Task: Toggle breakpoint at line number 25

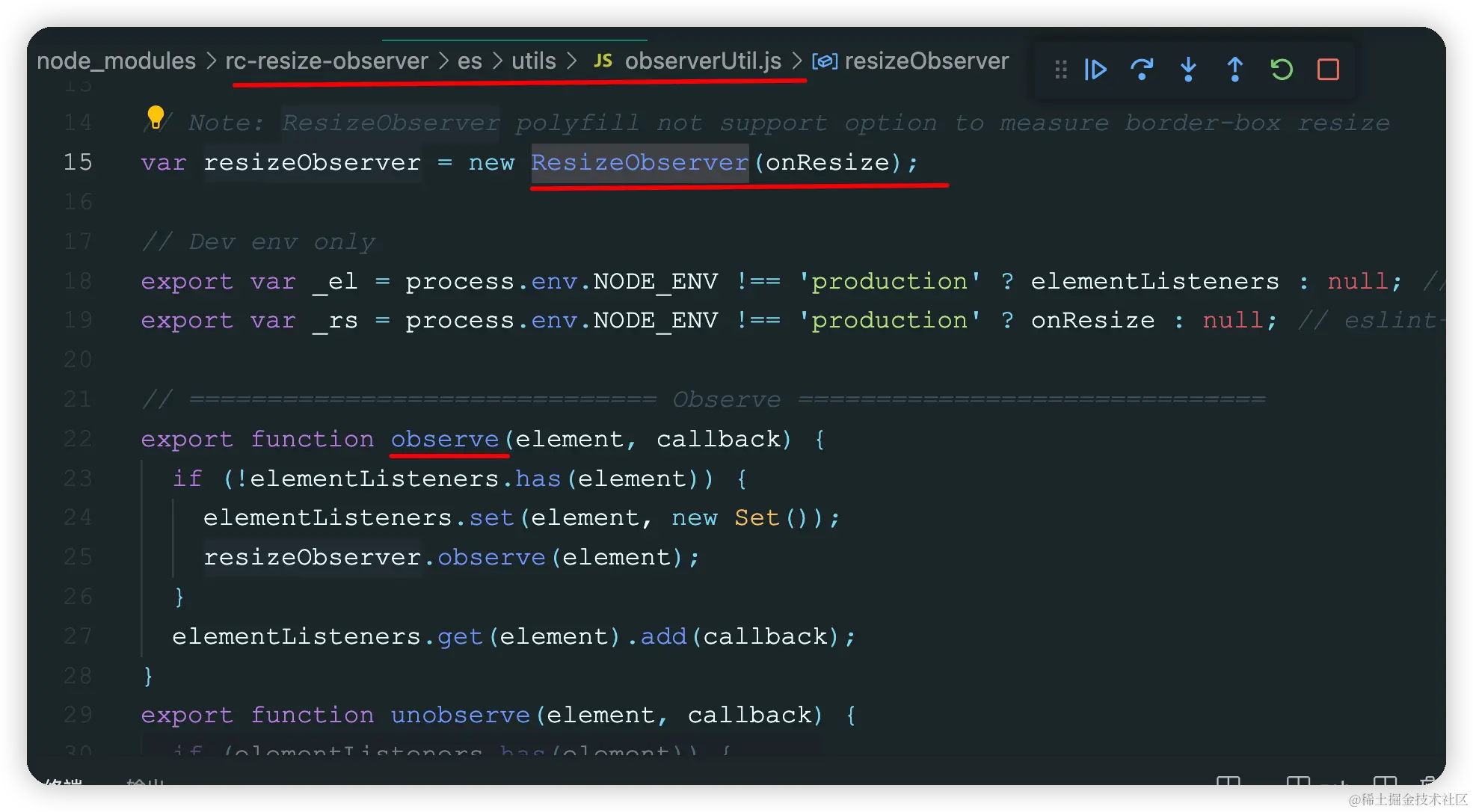Action: click(78, 557)
